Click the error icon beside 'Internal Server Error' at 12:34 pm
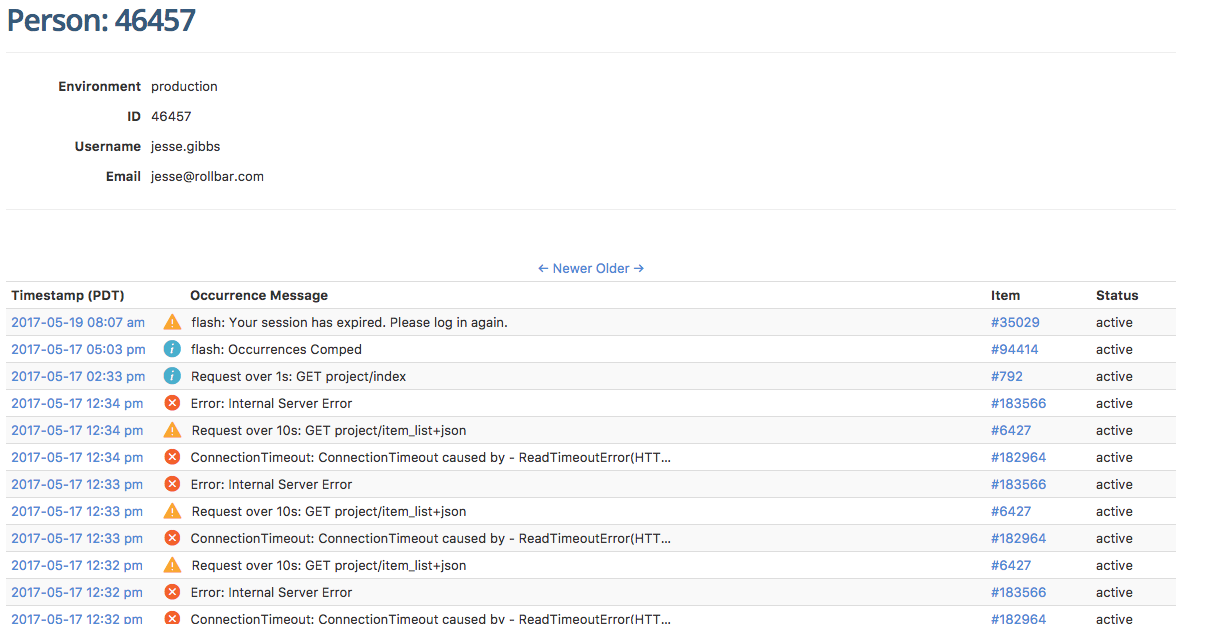Screen dimensions: 1228x624 click(171, 403)
